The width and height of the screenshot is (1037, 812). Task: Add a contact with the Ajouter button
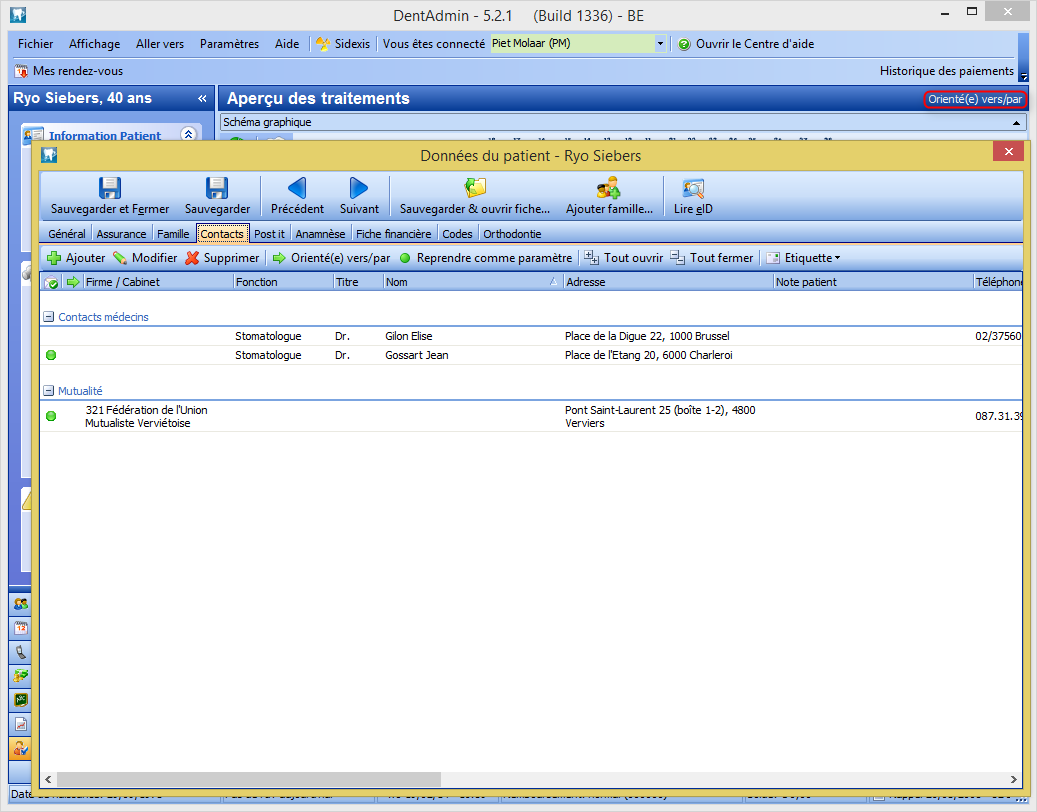(76, 258)
